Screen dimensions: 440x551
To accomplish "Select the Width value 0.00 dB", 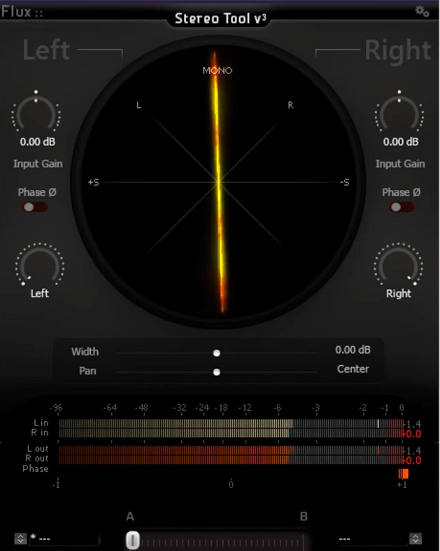I will (352, 350).
